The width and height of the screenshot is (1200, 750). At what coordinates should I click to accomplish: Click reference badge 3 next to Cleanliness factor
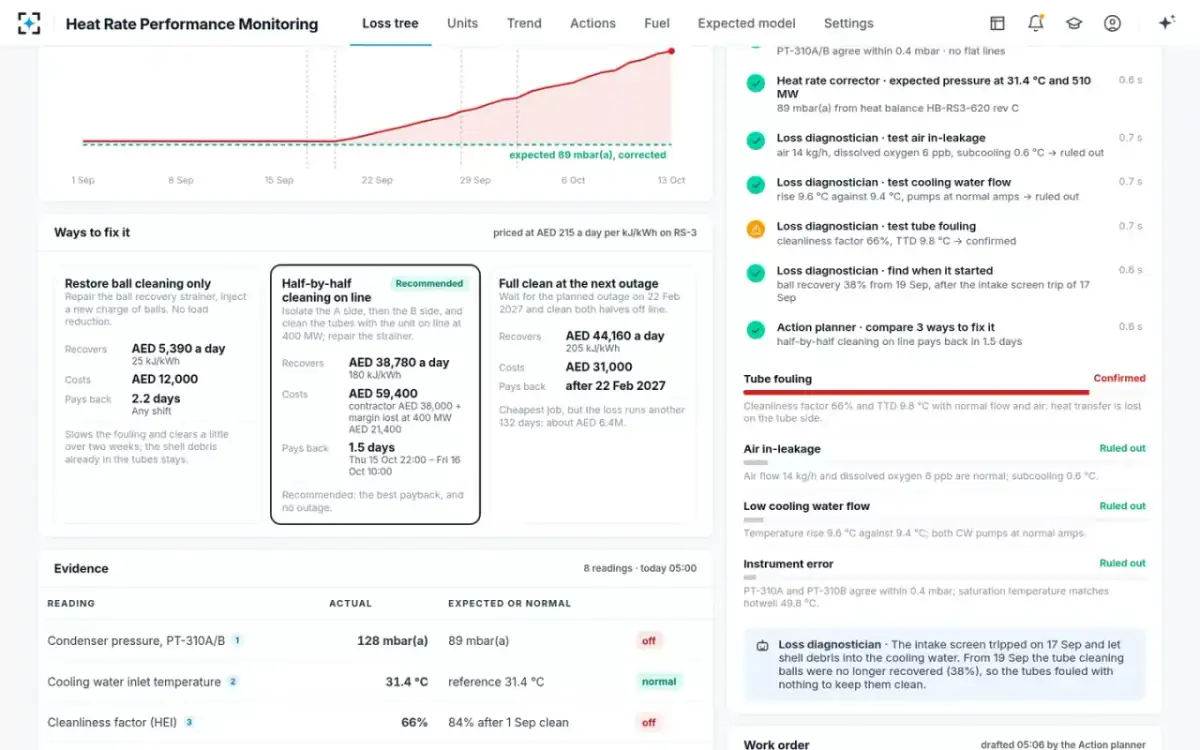point(189,722)
